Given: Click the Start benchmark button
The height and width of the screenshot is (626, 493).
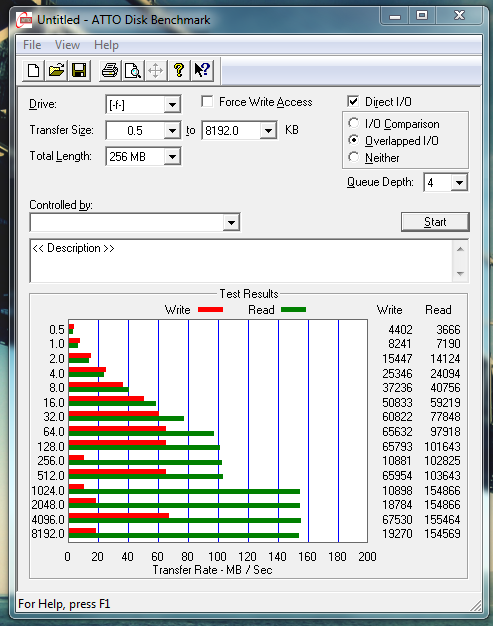Looking at the screenshot, I should [435, 222].
